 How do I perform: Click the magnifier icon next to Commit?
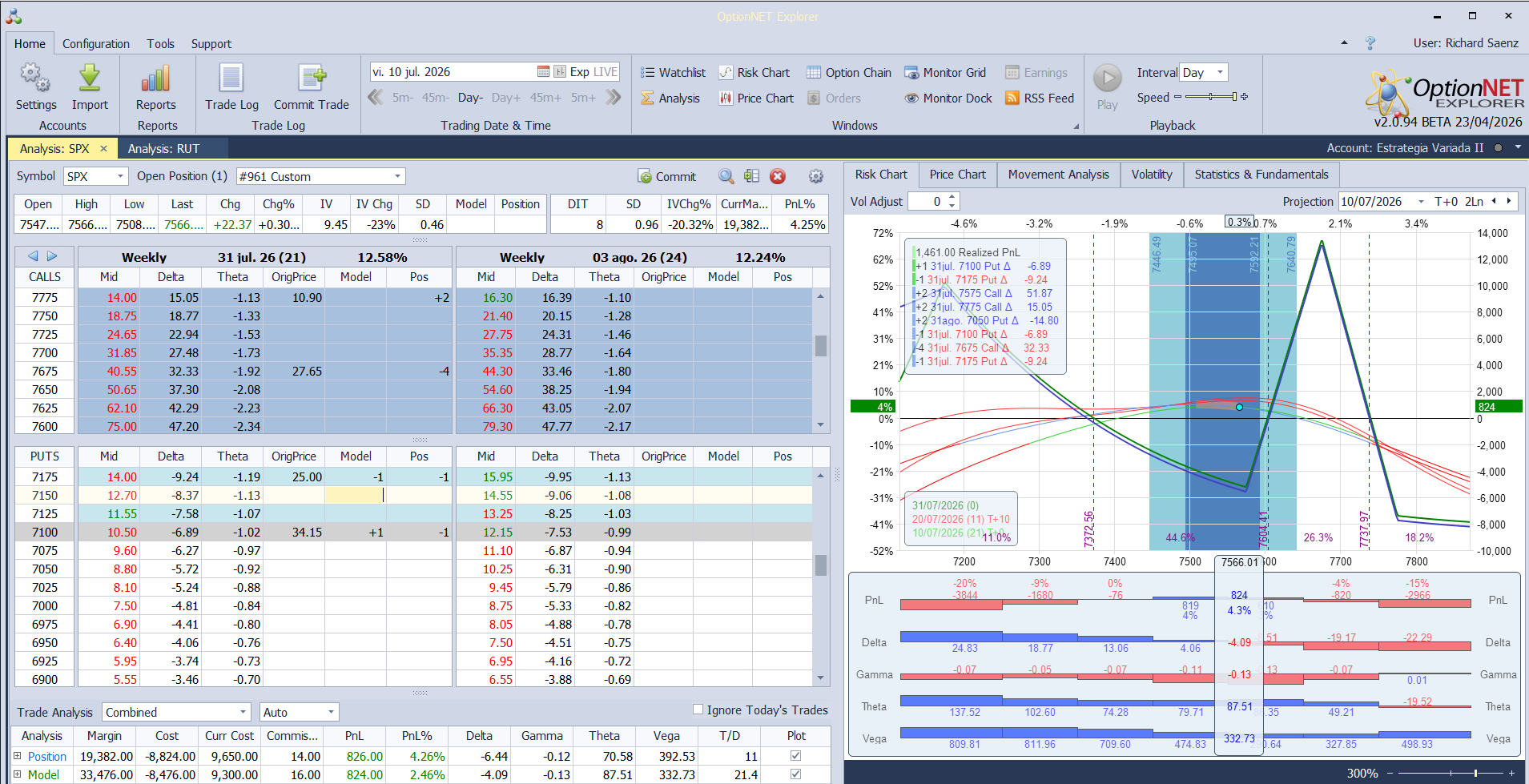(726, 176)
